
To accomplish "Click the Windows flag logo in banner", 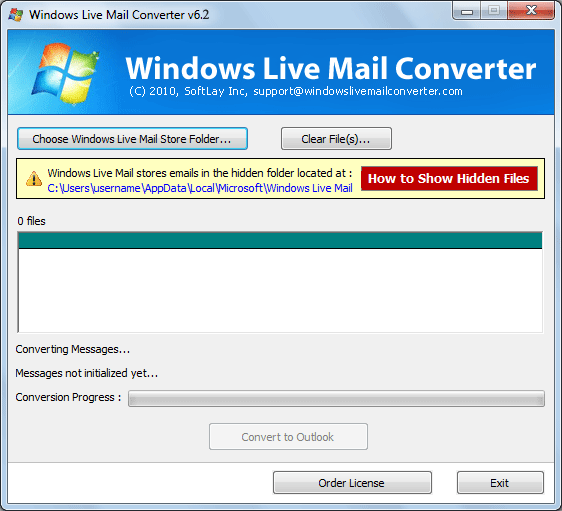I will click(66, 73).
